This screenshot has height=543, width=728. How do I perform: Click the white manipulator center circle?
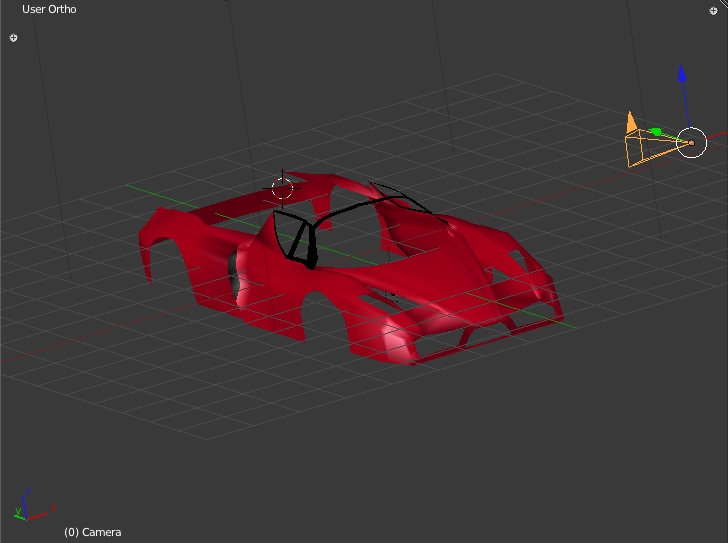(691, 142)
